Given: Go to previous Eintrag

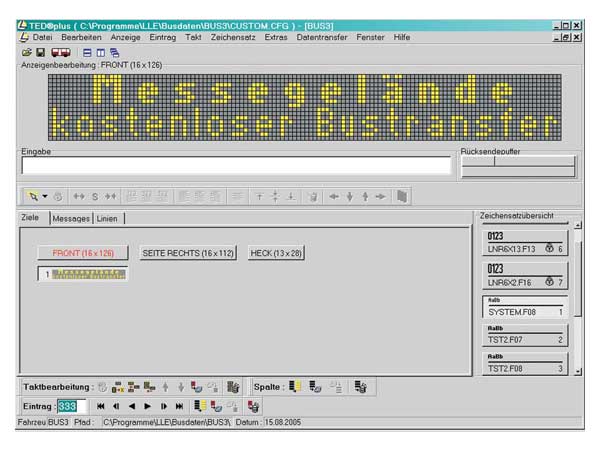Looking at the screenshot, I should coord(132,406).
